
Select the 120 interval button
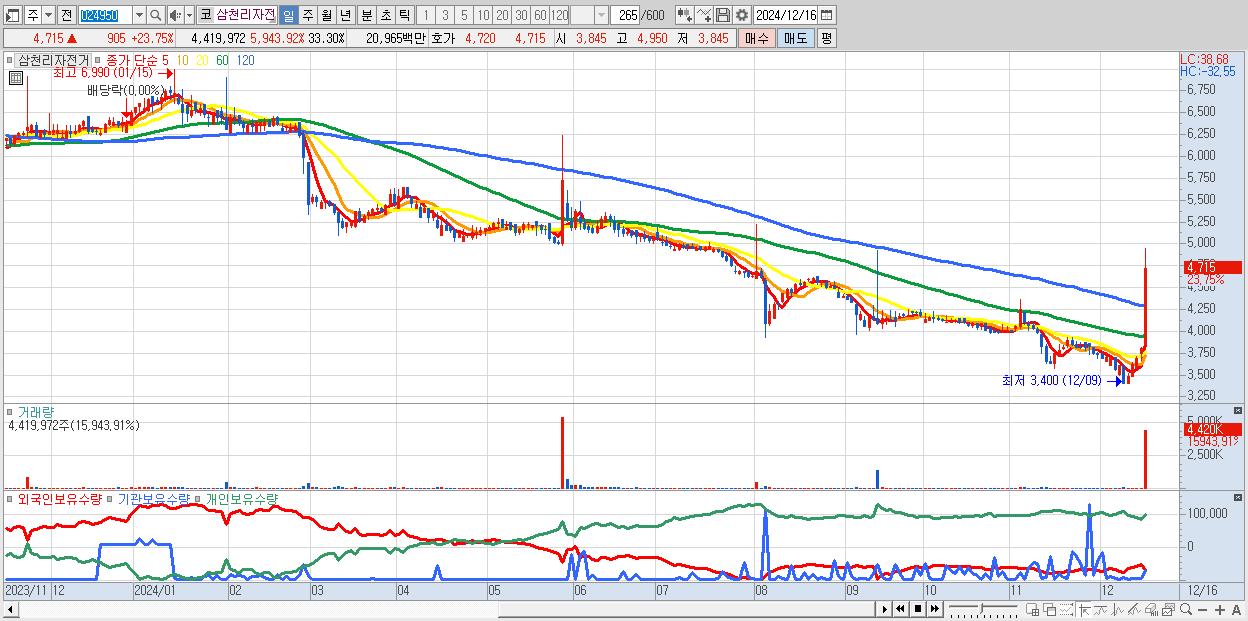click(x=560, y=15)
